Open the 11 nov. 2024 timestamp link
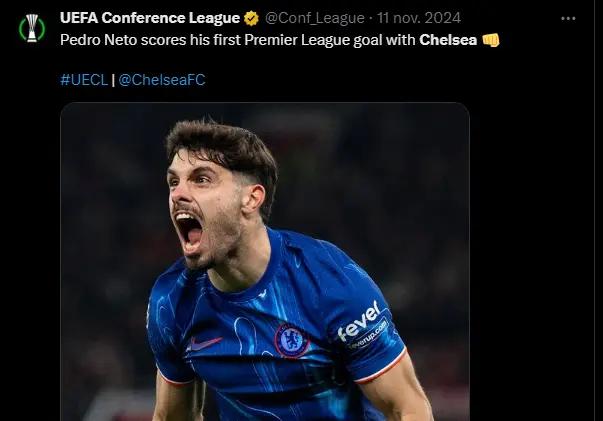Viewport: 603px width, 421px height. pyautogui.click(x=420, y=18)
